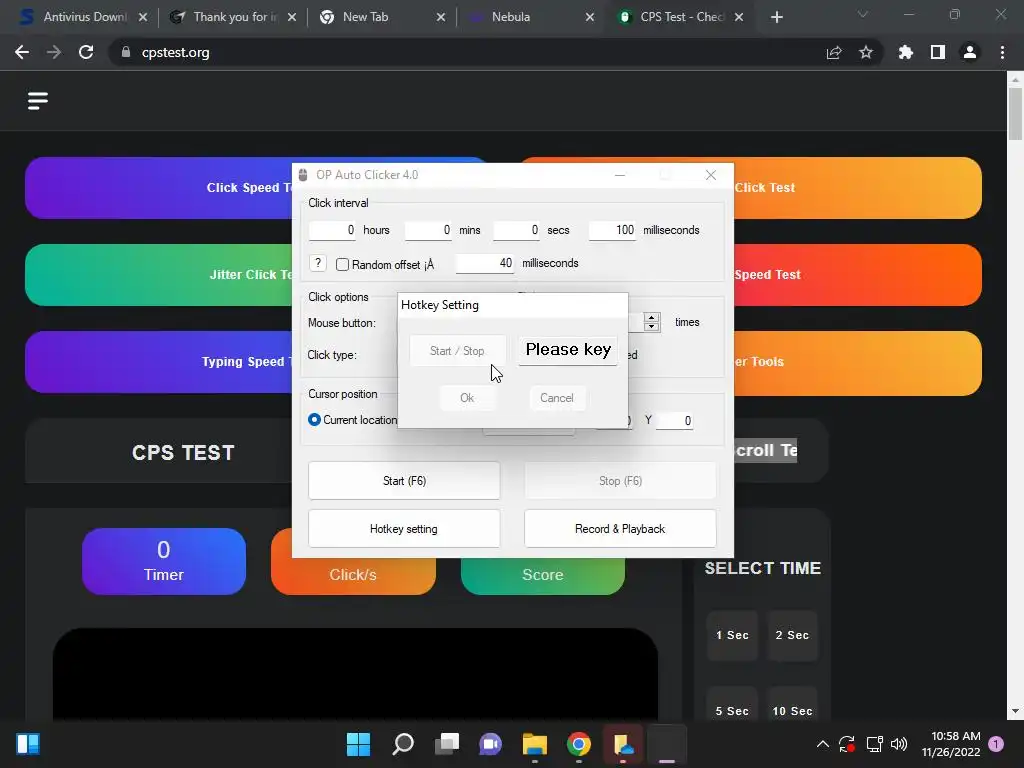Click the hours interval field
Screen dimensions: 1024x768
[332, 230]
